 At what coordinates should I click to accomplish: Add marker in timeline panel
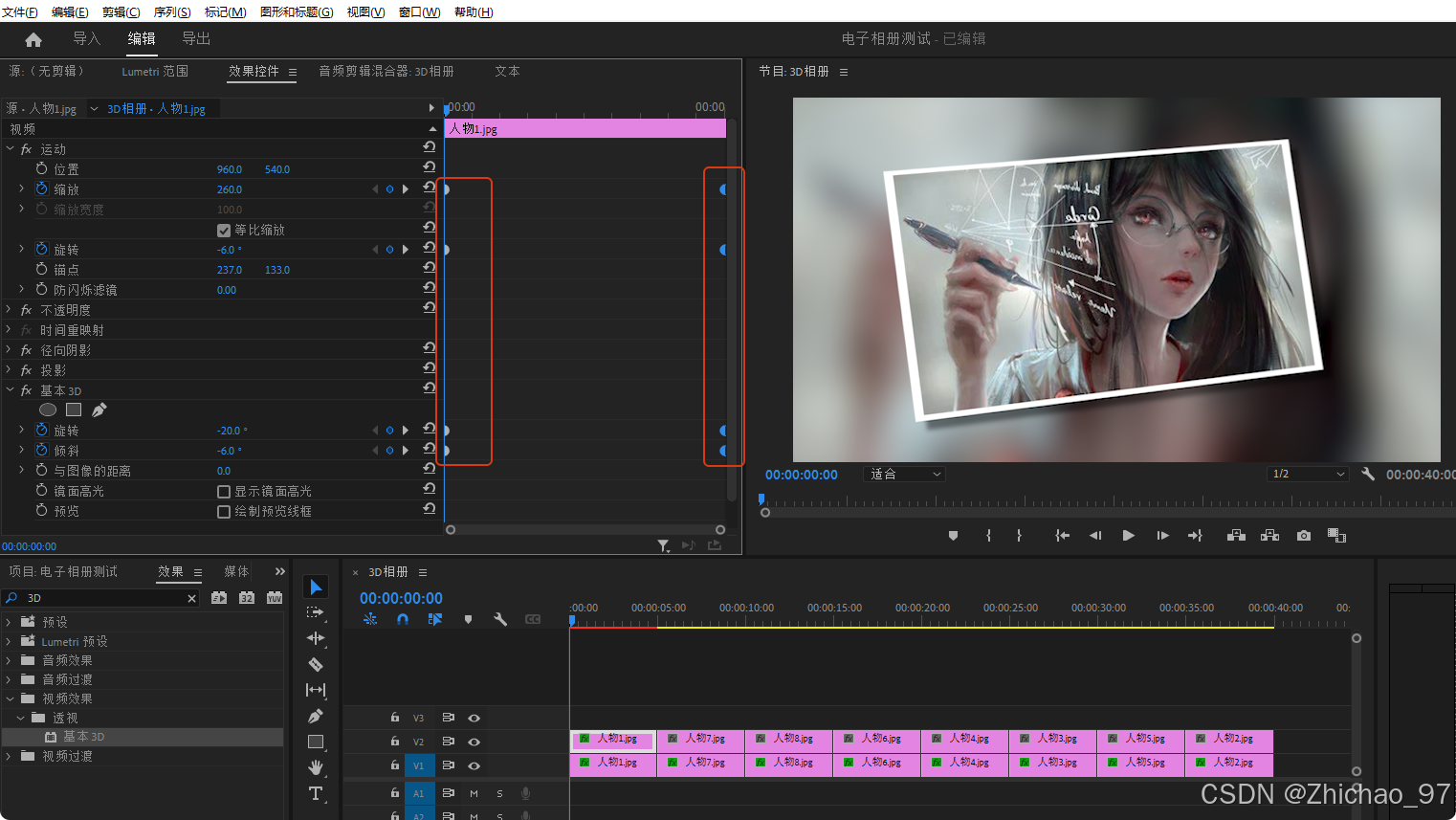pos(468,619)
